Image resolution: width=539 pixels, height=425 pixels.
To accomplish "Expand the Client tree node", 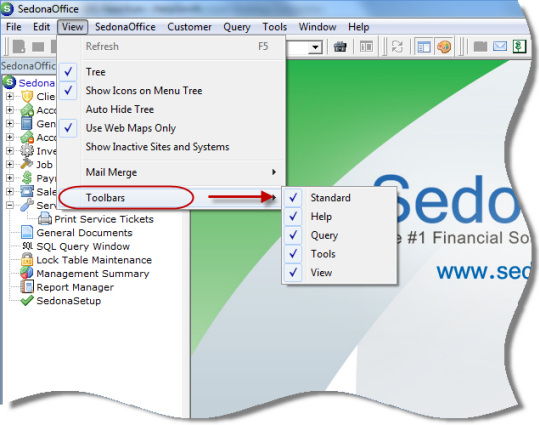I will (x=10, y=96).
